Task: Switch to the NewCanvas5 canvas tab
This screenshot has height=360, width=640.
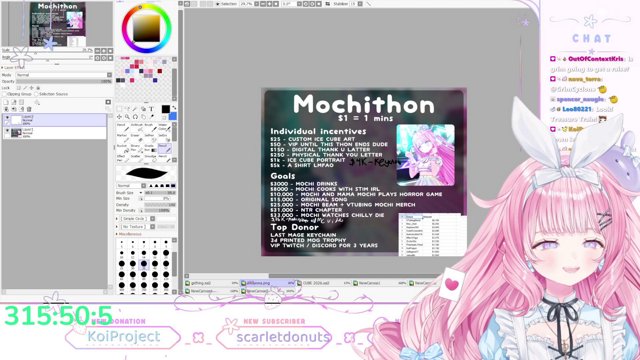Action: 268,291
